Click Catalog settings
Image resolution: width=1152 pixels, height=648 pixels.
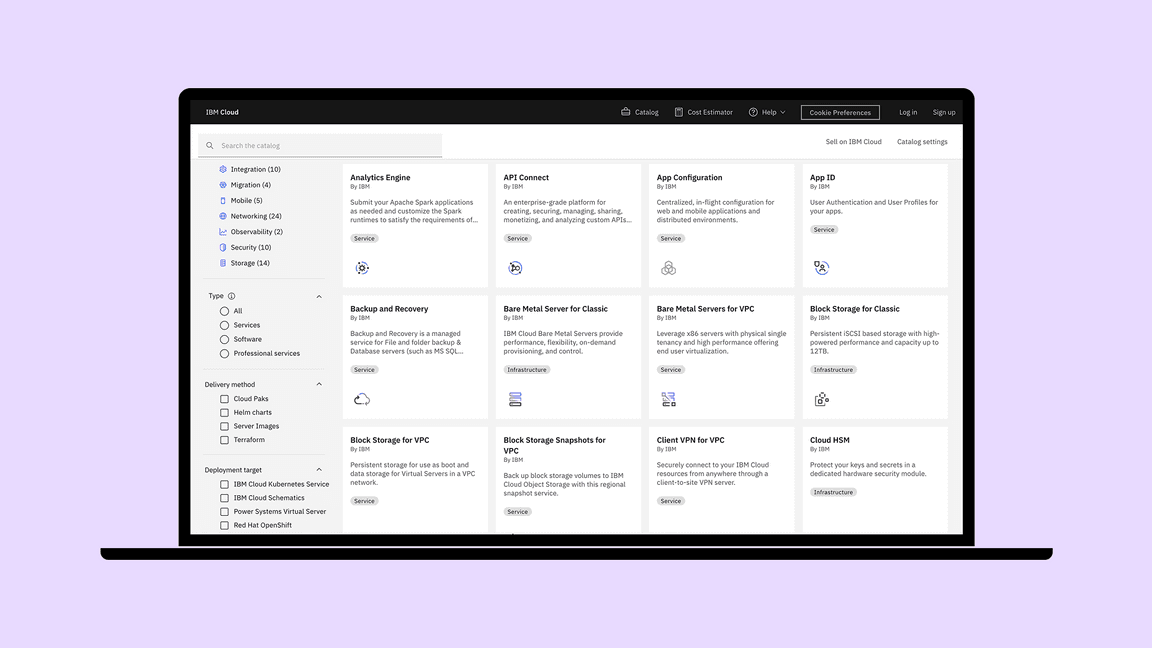[920, 141]
